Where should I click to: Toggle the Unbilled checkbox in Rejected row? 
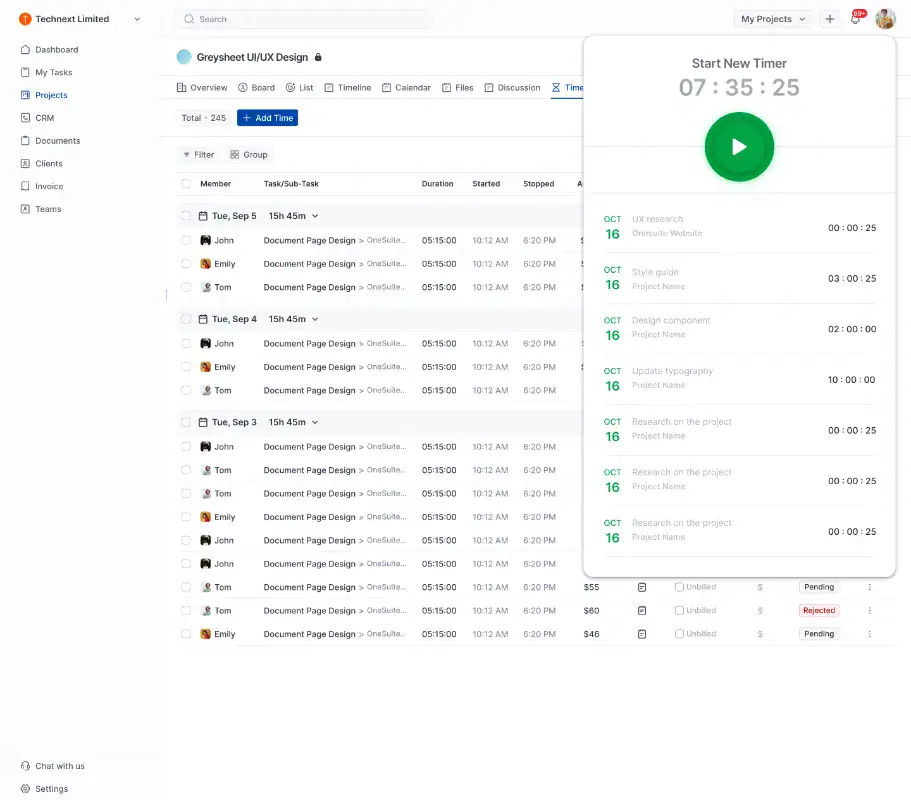tap(680, 611)
